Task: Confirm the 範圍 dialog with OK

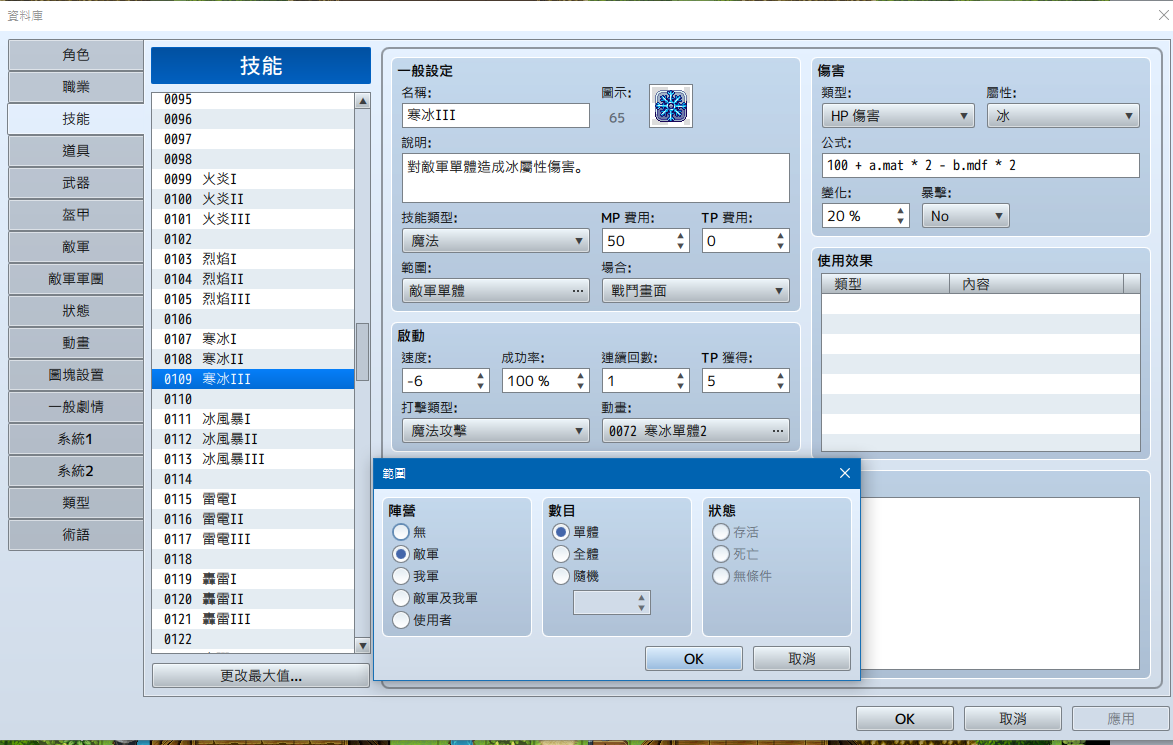Action: click(x=693, y=658)
